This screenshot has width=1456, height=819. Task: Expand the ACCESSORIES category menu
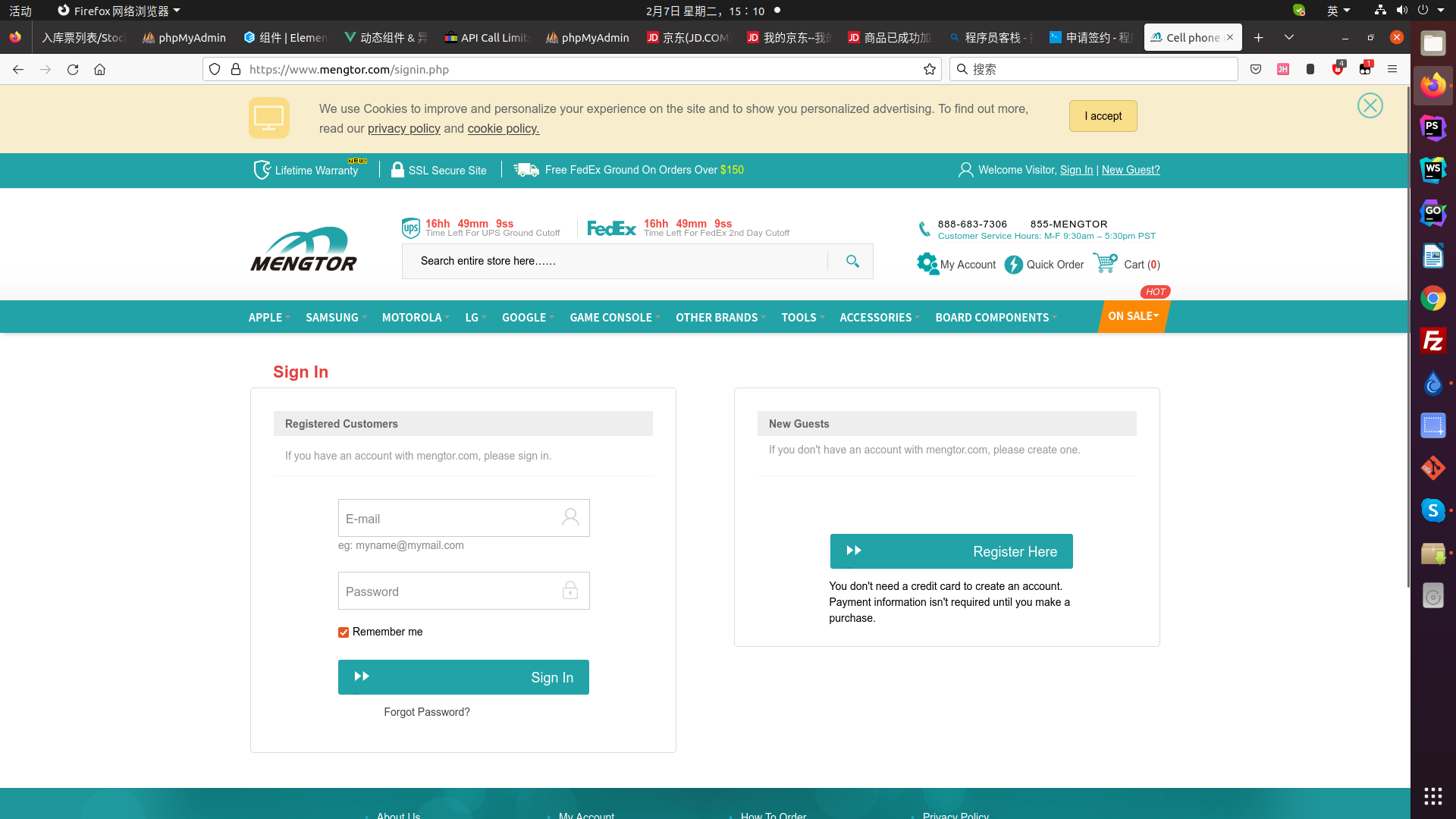tap(880, 317)
